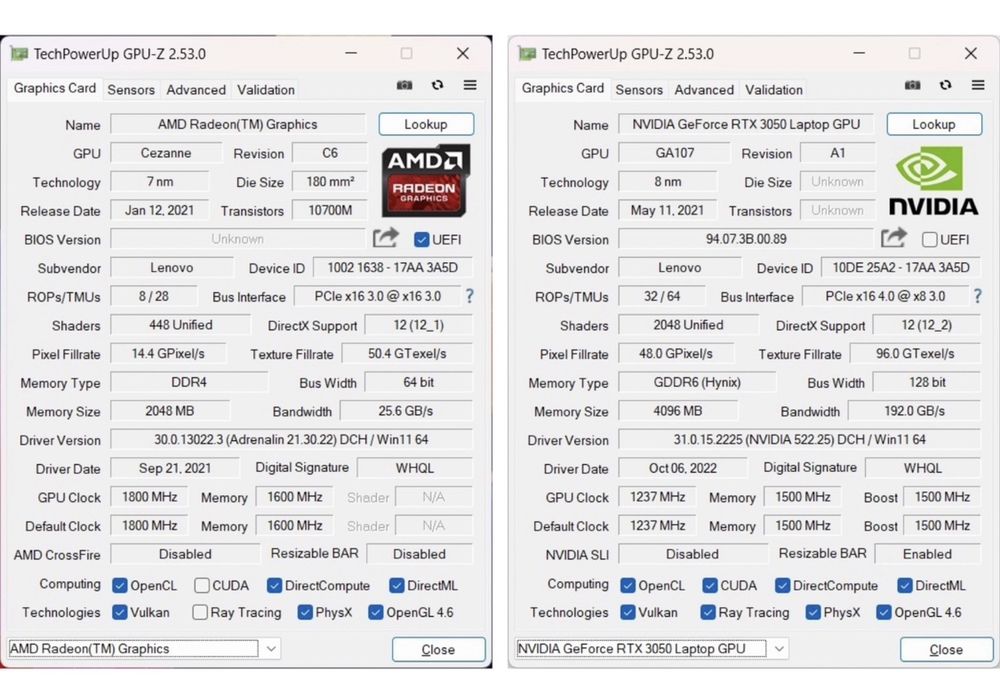Click Name field showing NVIDIA GeForce RTX 3050
This screenshot has width=1000, height=696.
click(746, 124)
